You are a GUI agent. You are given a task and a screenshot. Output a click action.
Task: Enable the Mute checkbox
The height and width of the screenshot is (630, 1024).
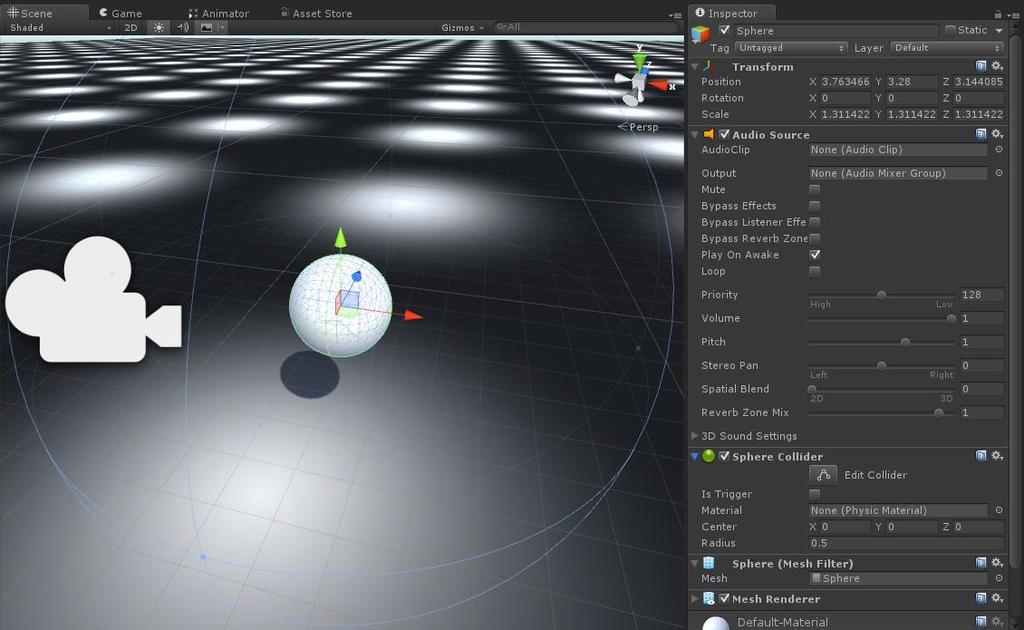(x=814, y=189)
